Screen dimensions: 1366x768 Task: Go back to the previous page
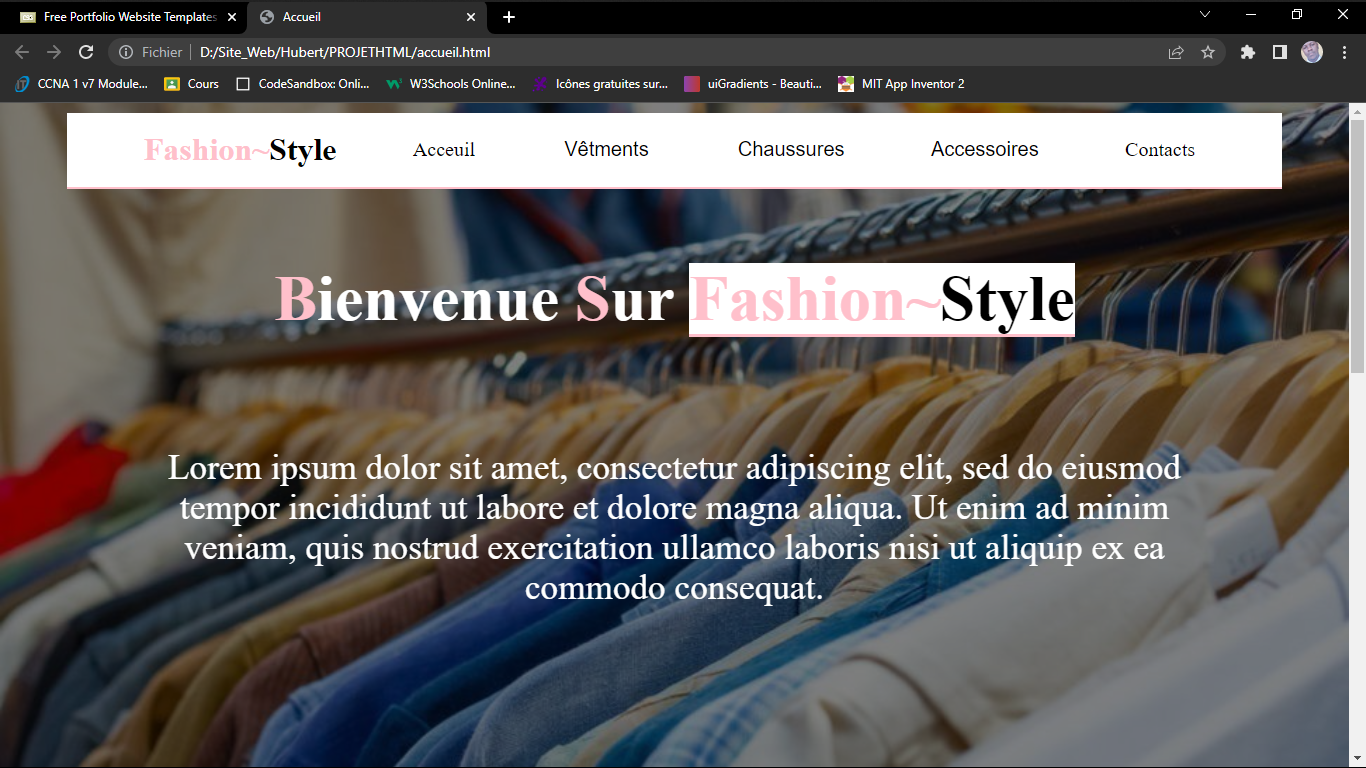tap(22, 52)
